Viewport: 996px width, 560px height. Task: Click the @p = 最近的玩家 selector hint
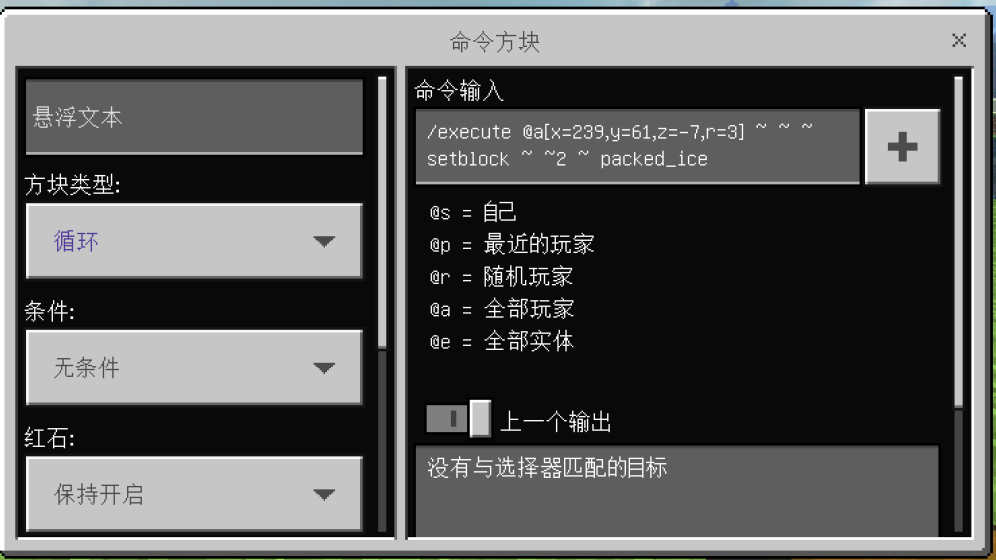coord(512,244)
